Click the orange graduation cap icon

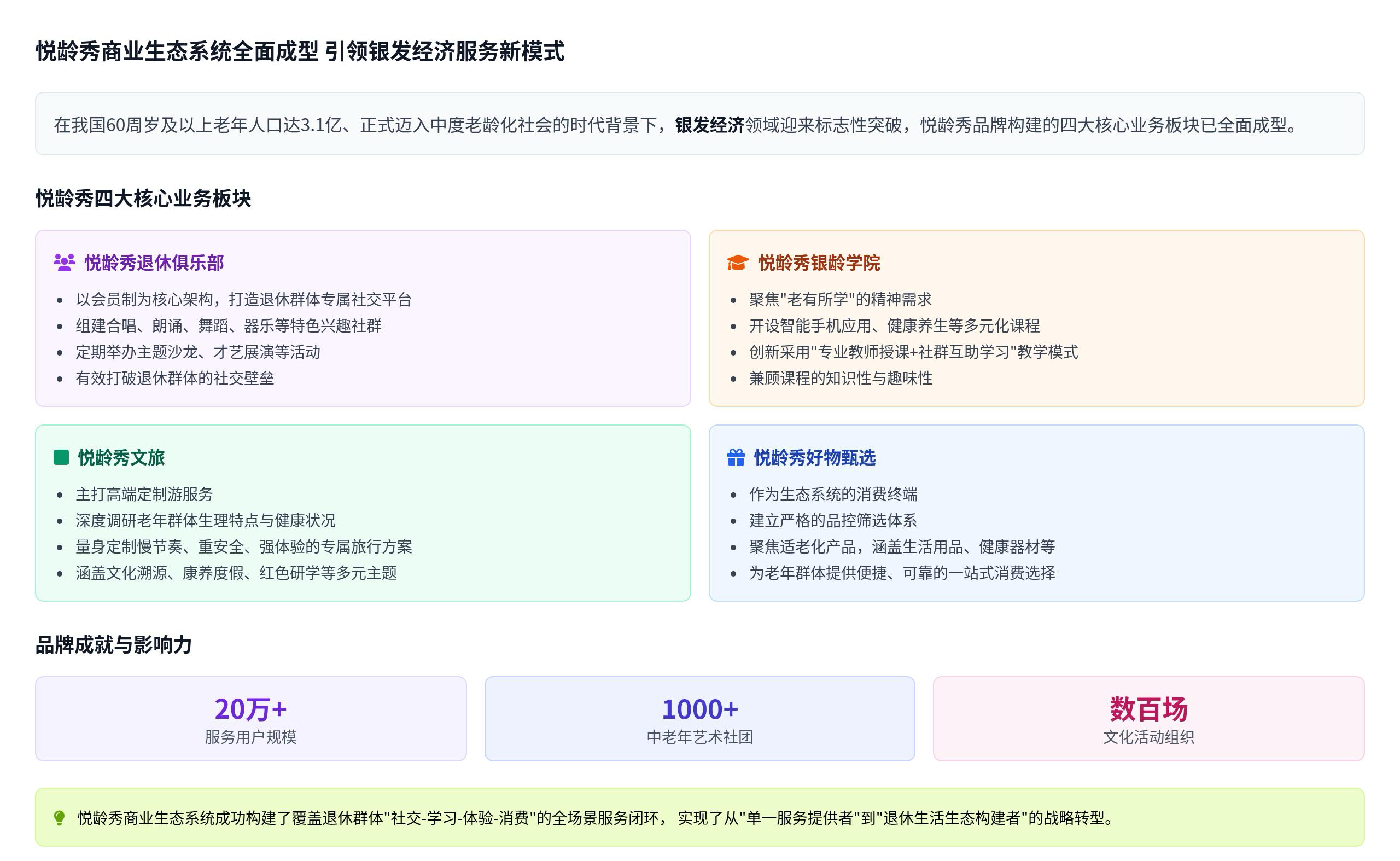[737, 263]
